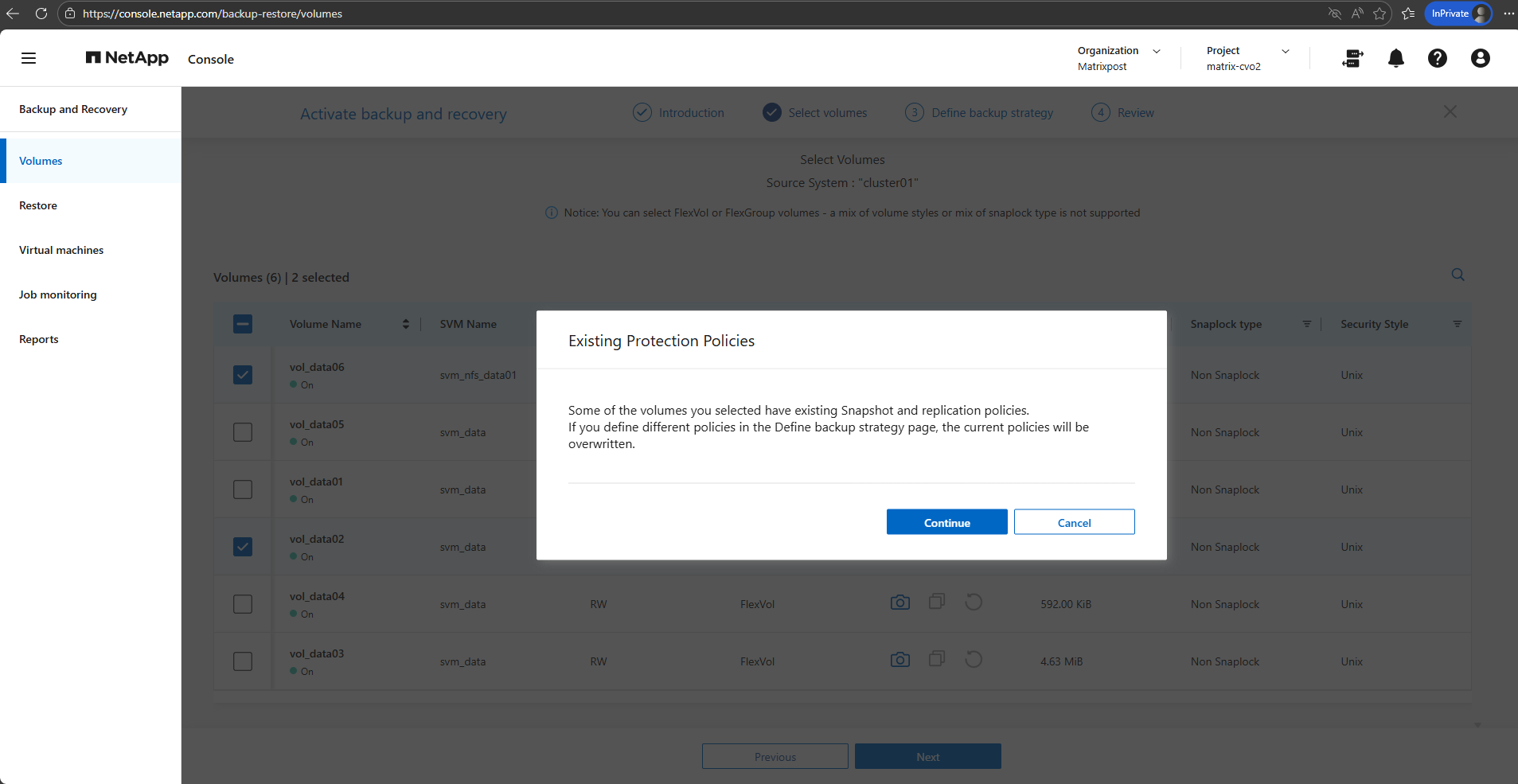1518x784 pixels.
Task: Open Restore in the left sidebar
Action: click(x=38, y=205)
